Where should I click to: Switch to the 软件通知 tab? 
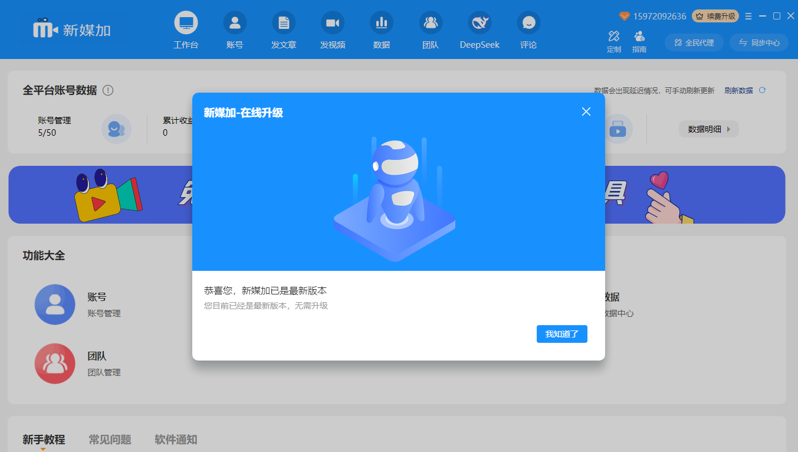(176, 439)
